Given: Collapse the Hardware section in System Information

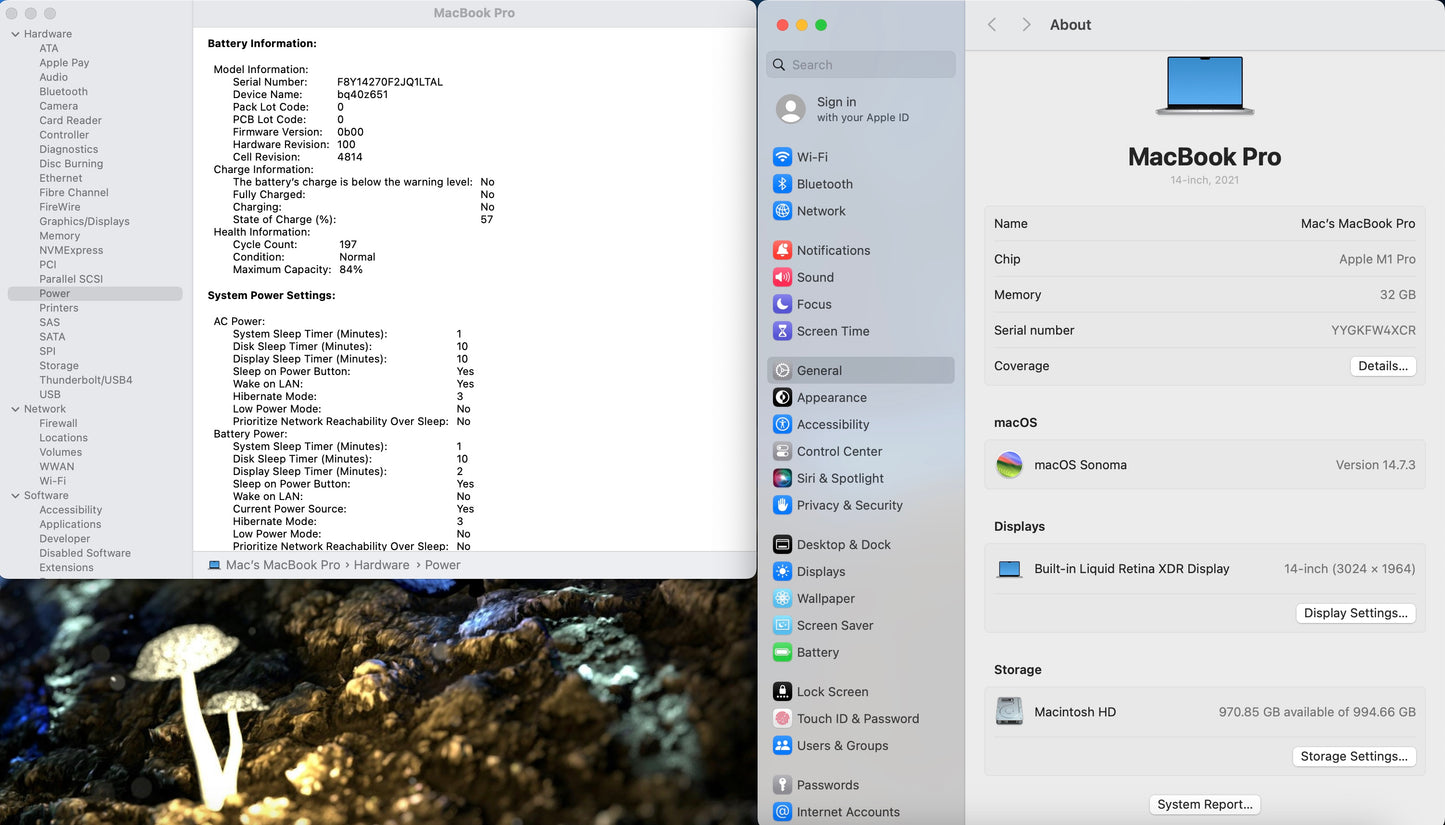Looking at the screenshot, I should (x=15, y=34).
